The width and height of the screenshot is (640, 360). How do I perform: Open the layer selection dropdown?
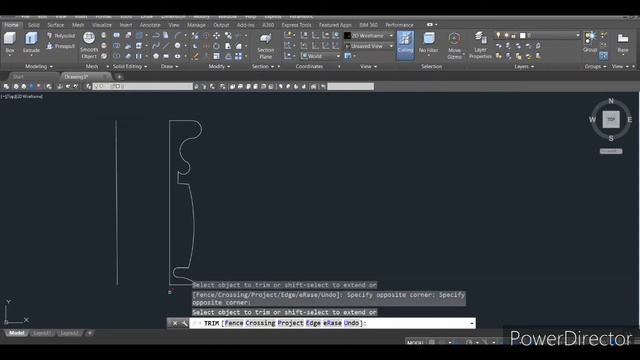point(537,36)
